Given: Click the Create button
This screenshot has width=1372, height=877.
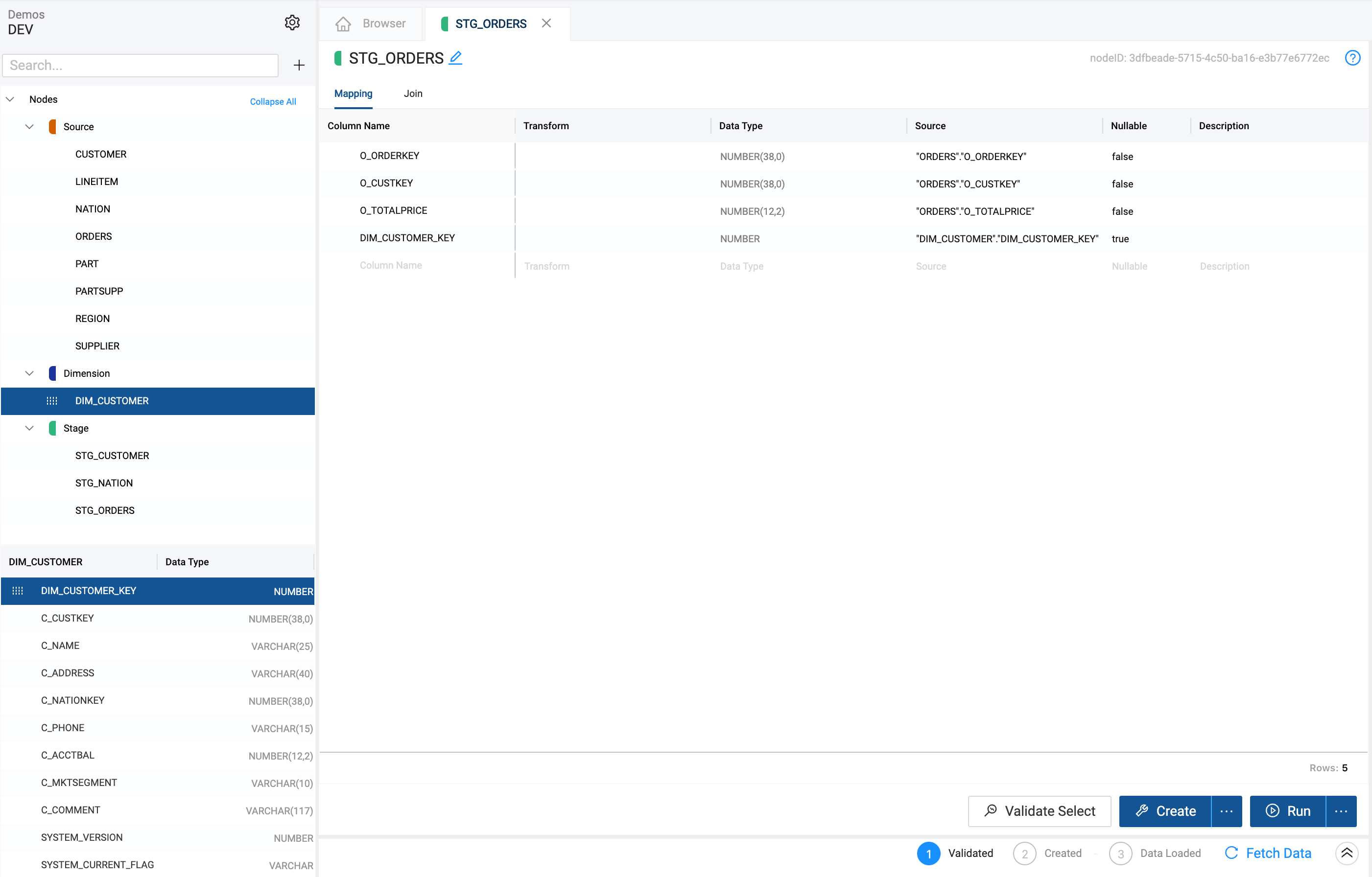Looking at the screenshot, I should [x=1164, y=811].
